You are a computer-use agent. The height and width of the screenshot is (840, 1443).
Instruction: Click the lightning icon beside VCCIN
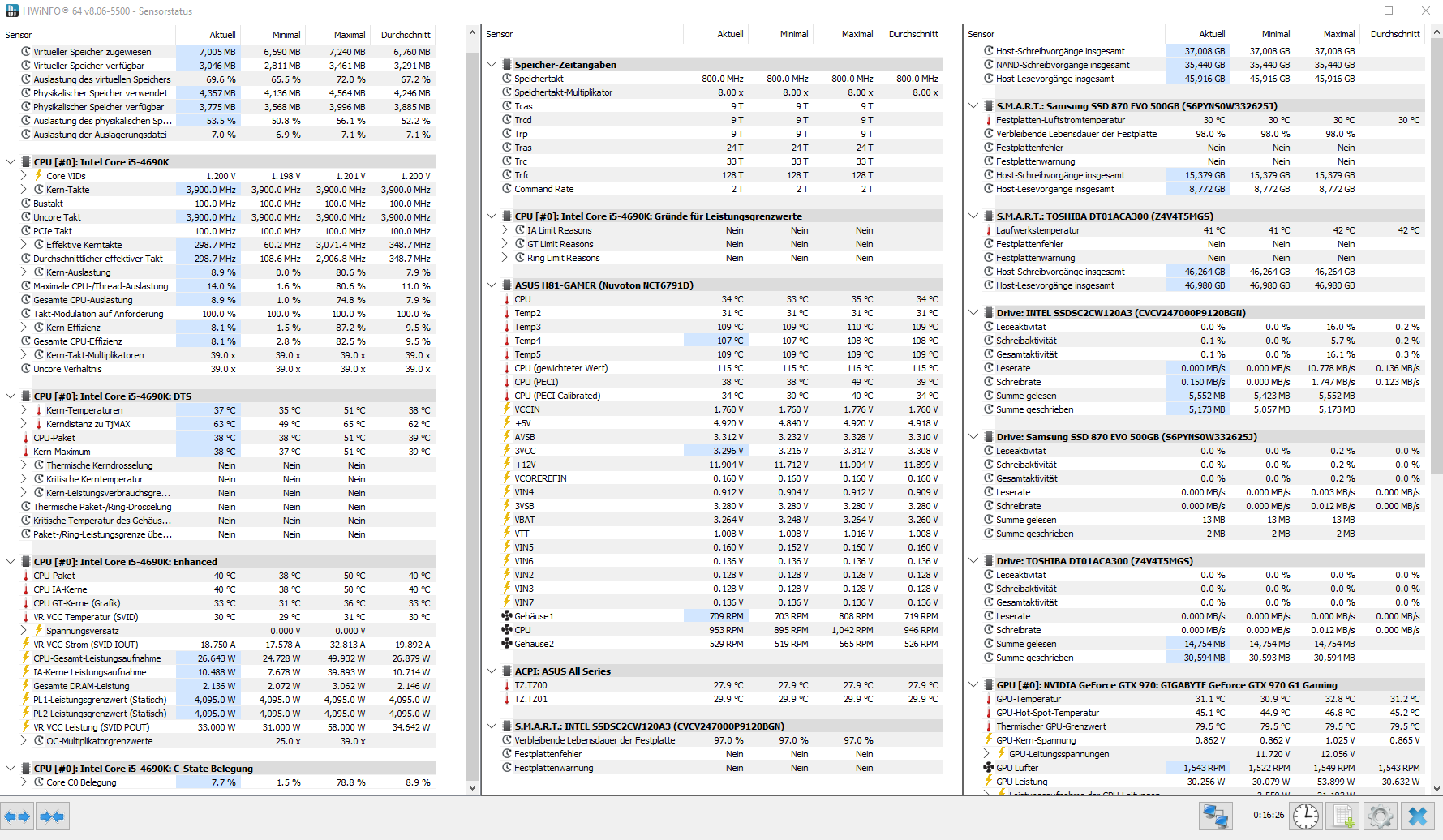[x=507, y=409]
